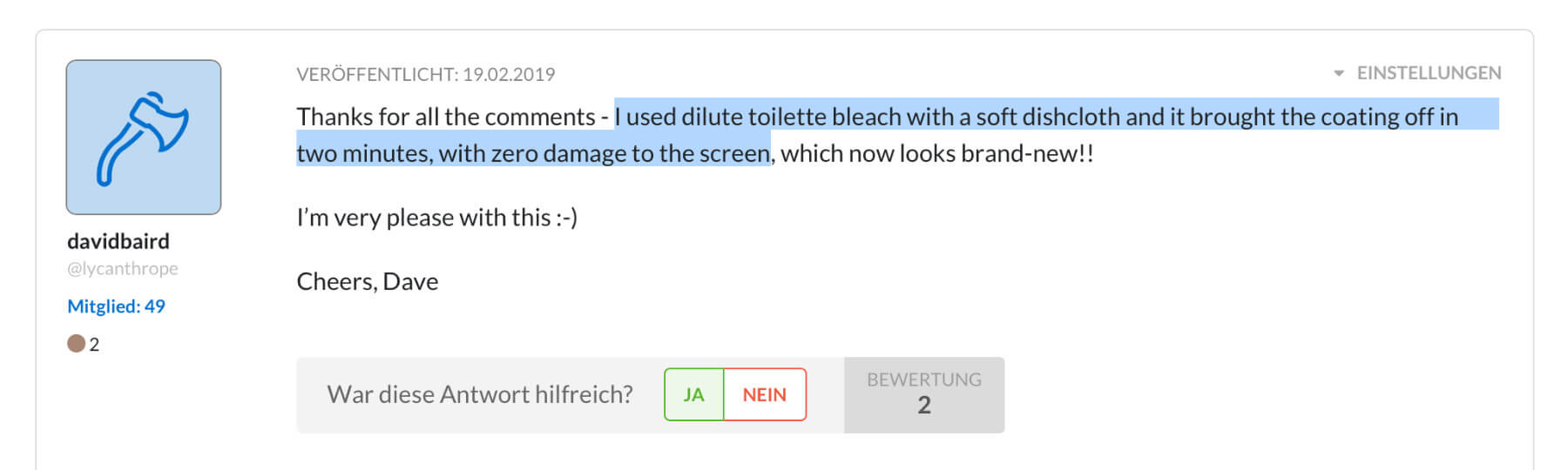The image size is (1568, 470).
Task: Click the text 'which now looks brand-new!!'
Action: [x=936, y=154]
